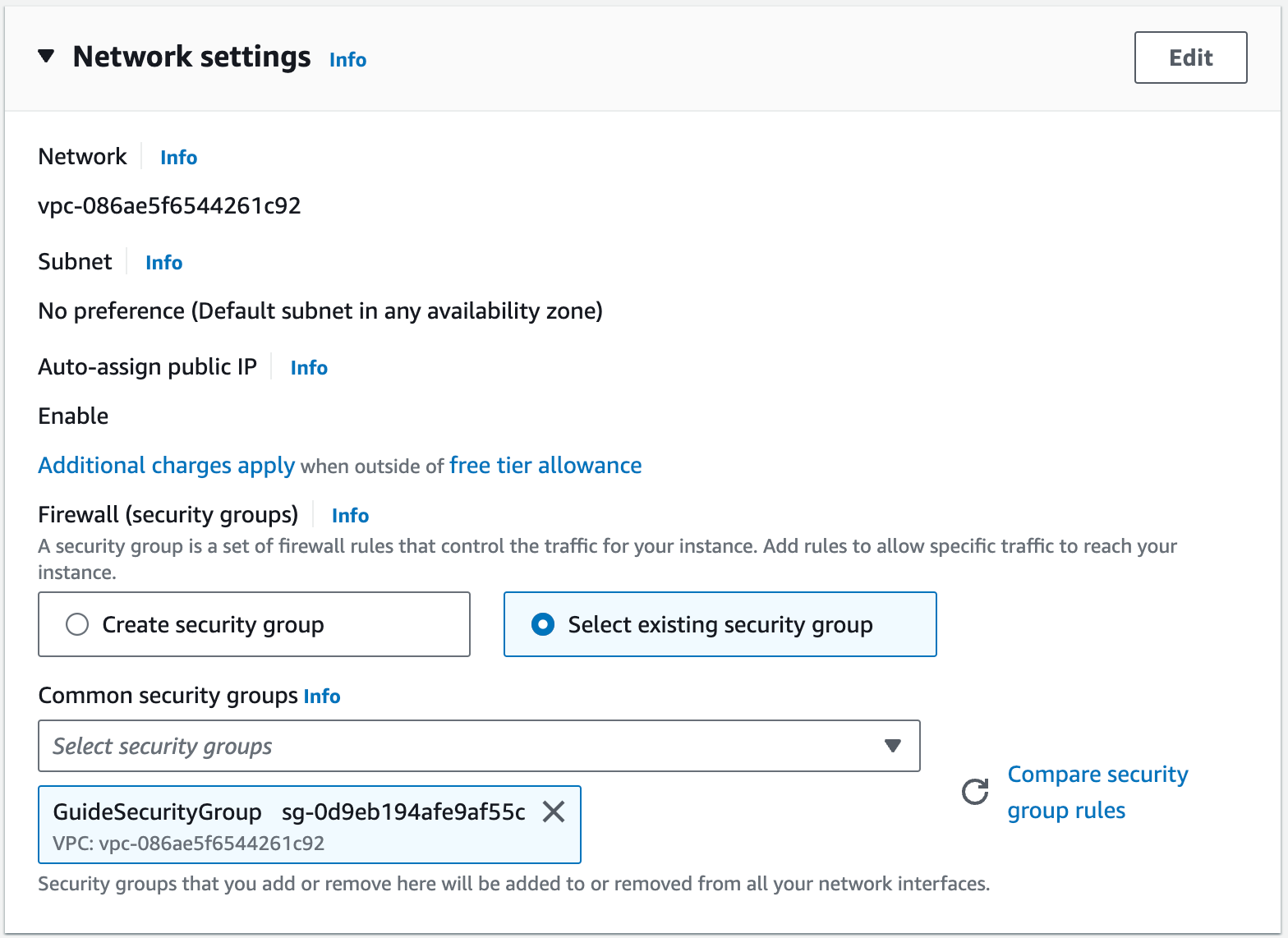Choose Select existing security group radio option
Viewport: 1288px width, 938px height.
coord(720,624)
